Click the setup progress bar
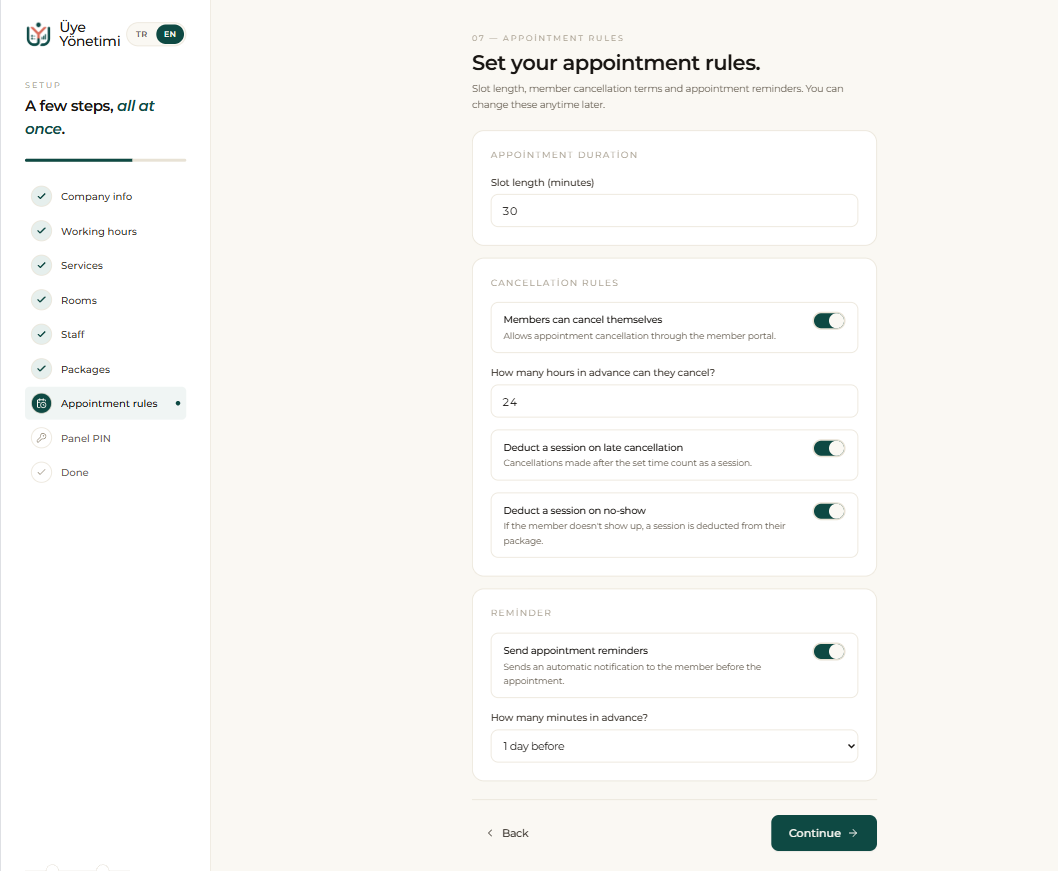Image resolution: width=1058 pixels, height=871 pixels. coord(105,160)
